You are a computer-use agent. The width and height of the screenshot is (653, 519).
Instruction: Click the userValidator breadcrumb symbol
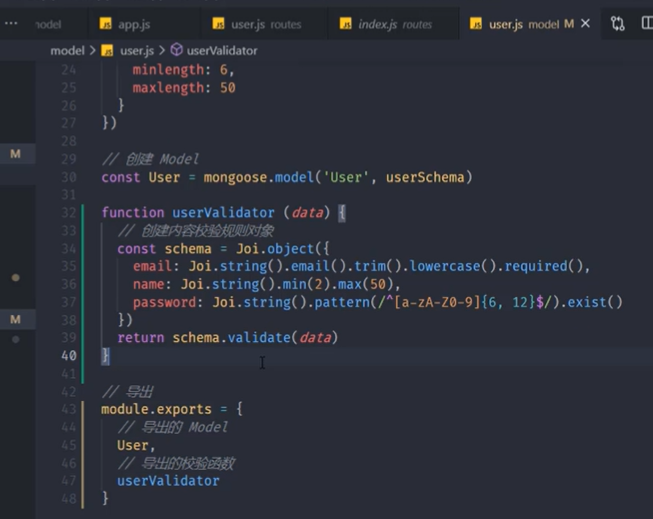[x=222, y=51]
